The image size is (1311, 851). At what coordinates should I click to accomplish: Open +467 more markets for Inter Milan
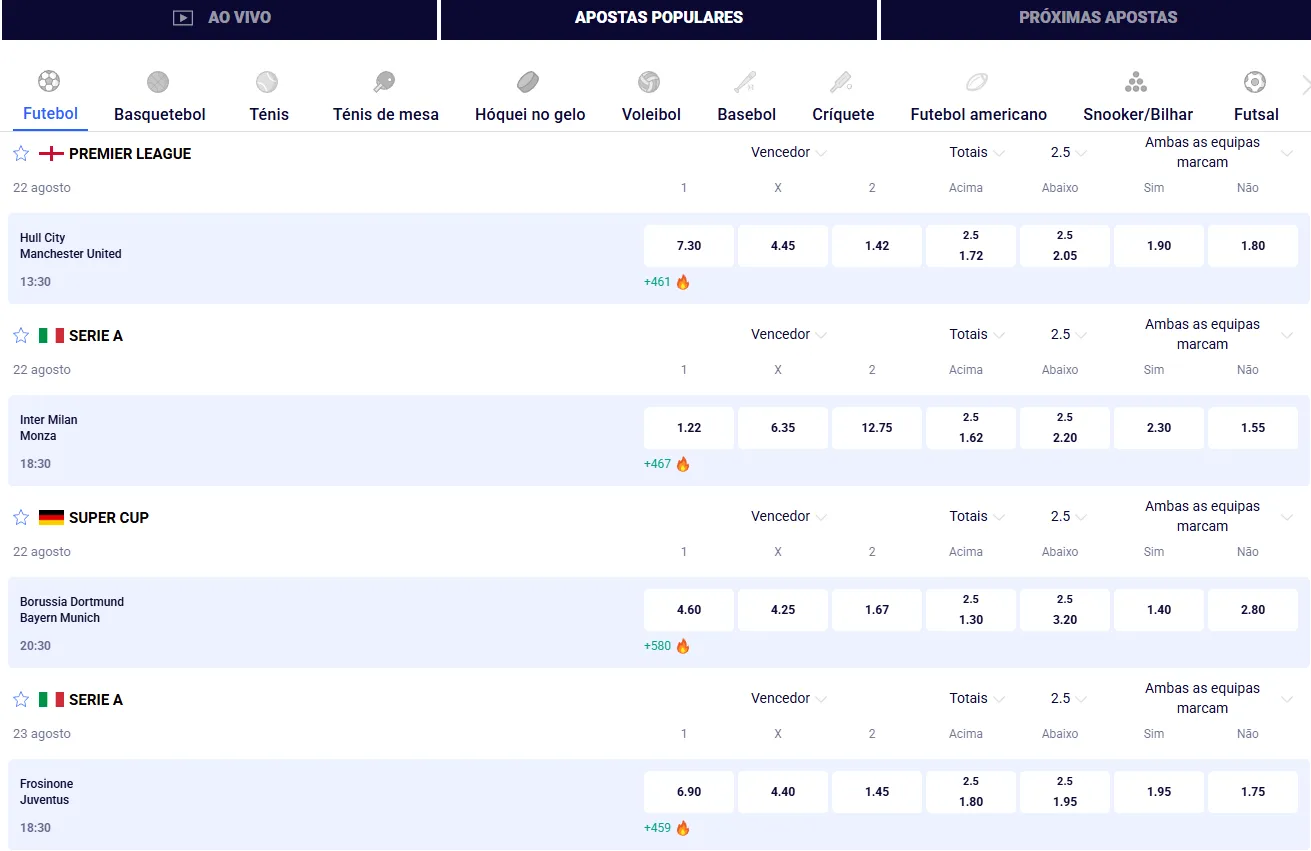[657, 464]
